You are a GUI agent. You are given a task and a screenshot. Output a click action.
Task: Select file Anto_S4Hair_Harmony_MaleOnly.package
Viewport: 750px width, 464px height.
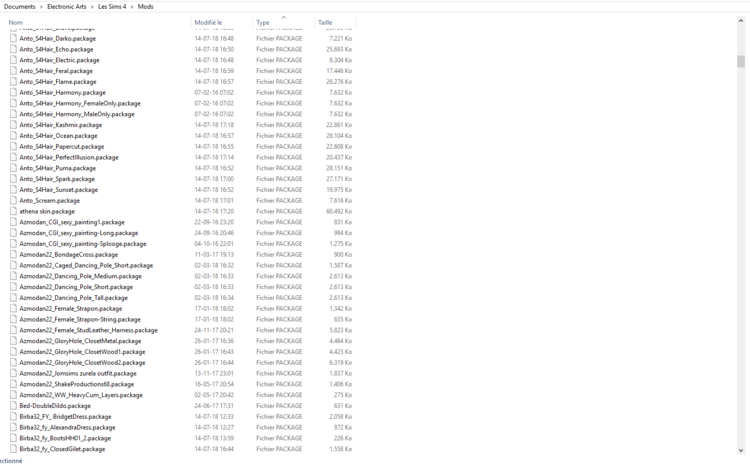pyautogui.click(x=77, y=114)
